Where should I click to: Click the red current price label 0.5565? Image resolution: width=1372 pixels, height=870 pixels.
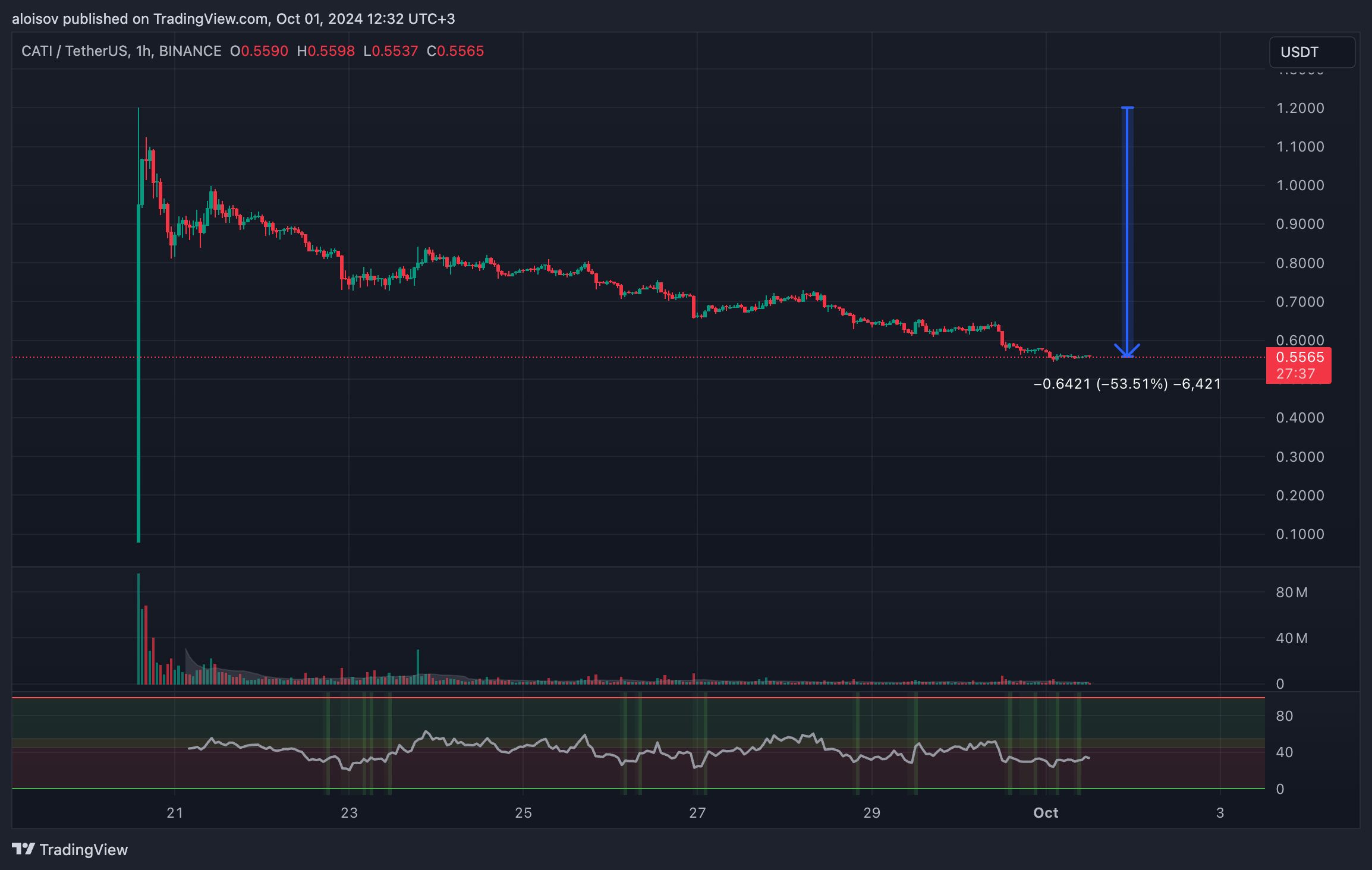tap(1299, 357)
